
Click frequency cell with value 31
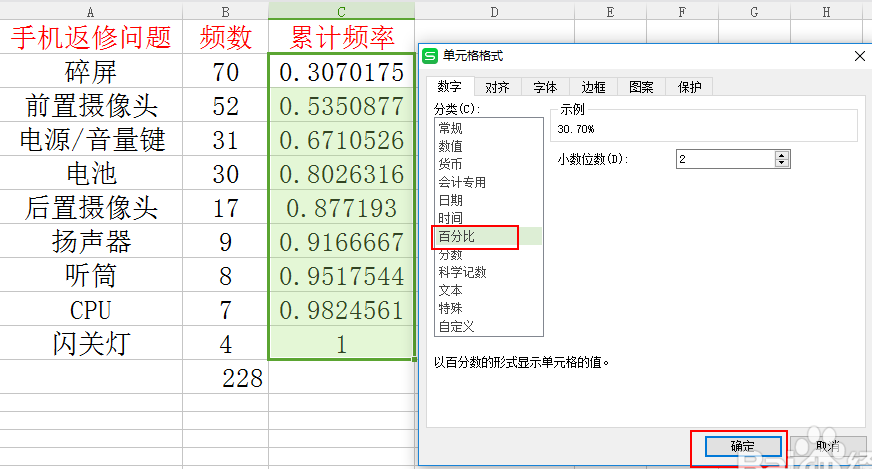[x=225, y=140]
